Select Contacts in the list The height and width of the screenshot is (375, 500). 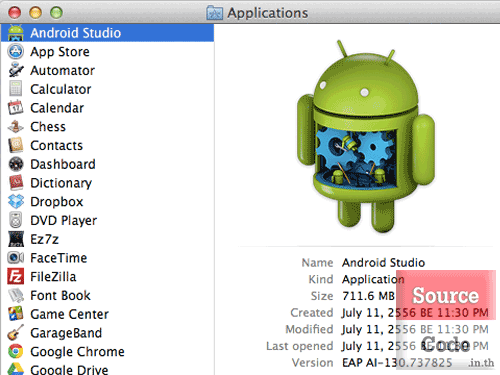pyautogui.click(x=57, y=145)
